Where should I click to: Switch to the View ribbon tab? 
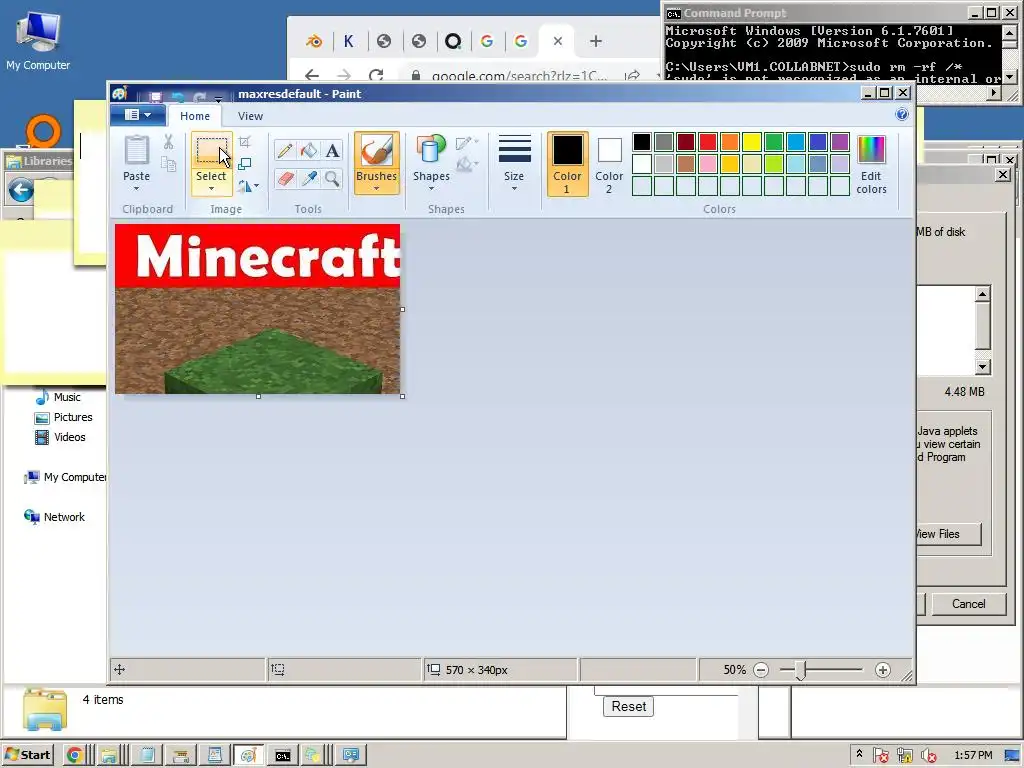coord(250,116)
